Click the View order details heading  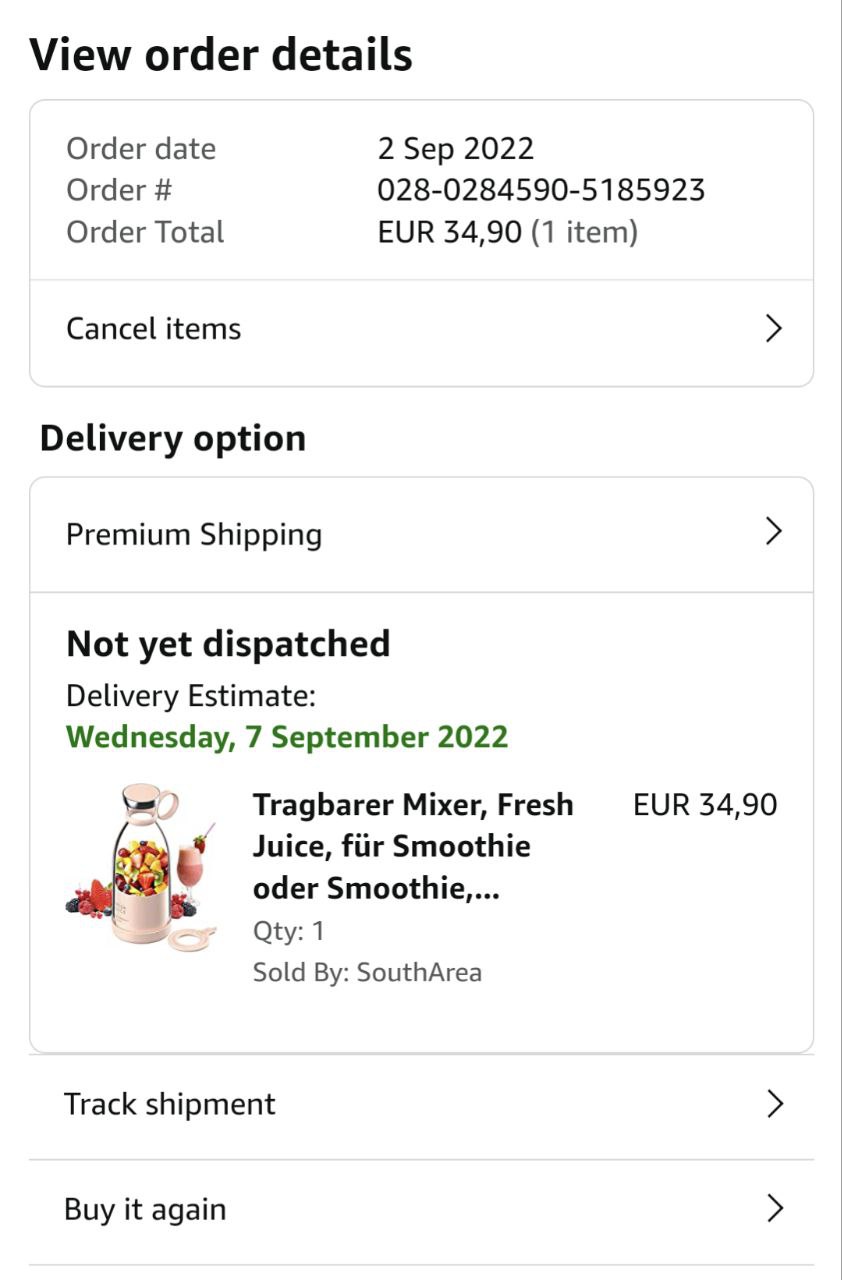tap(221, 54)
